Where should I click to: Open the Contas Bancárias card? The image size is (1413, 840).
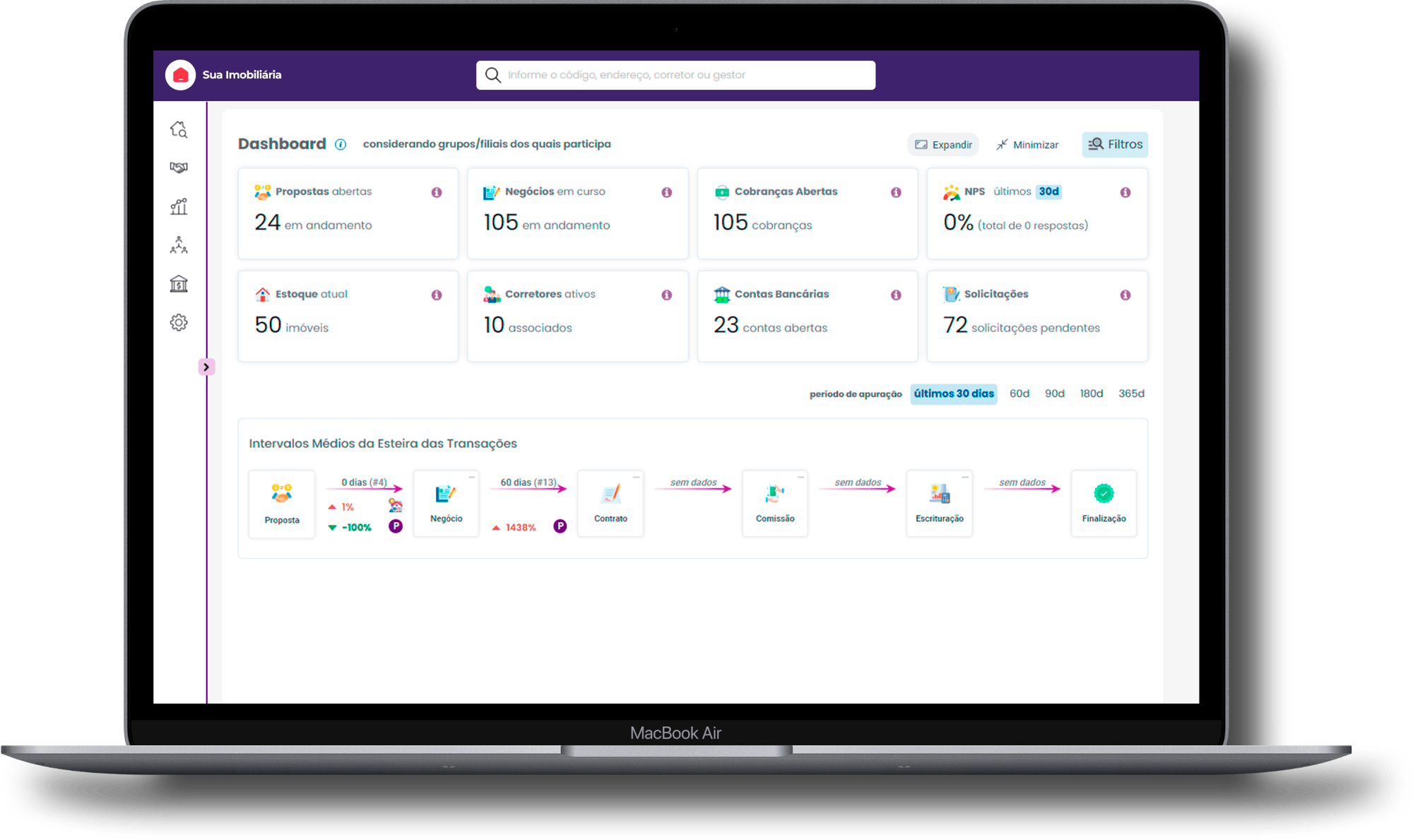[x=808, y=316]
